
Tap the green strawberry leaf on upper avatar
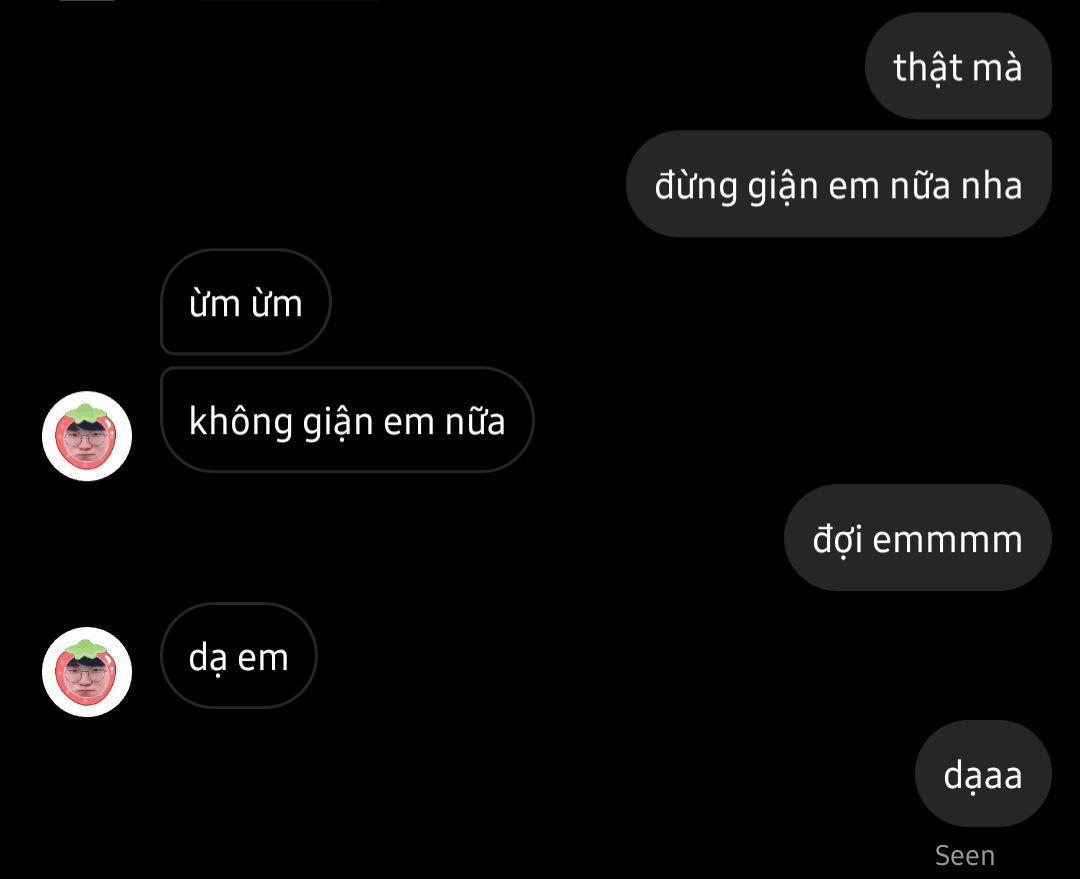85,413
